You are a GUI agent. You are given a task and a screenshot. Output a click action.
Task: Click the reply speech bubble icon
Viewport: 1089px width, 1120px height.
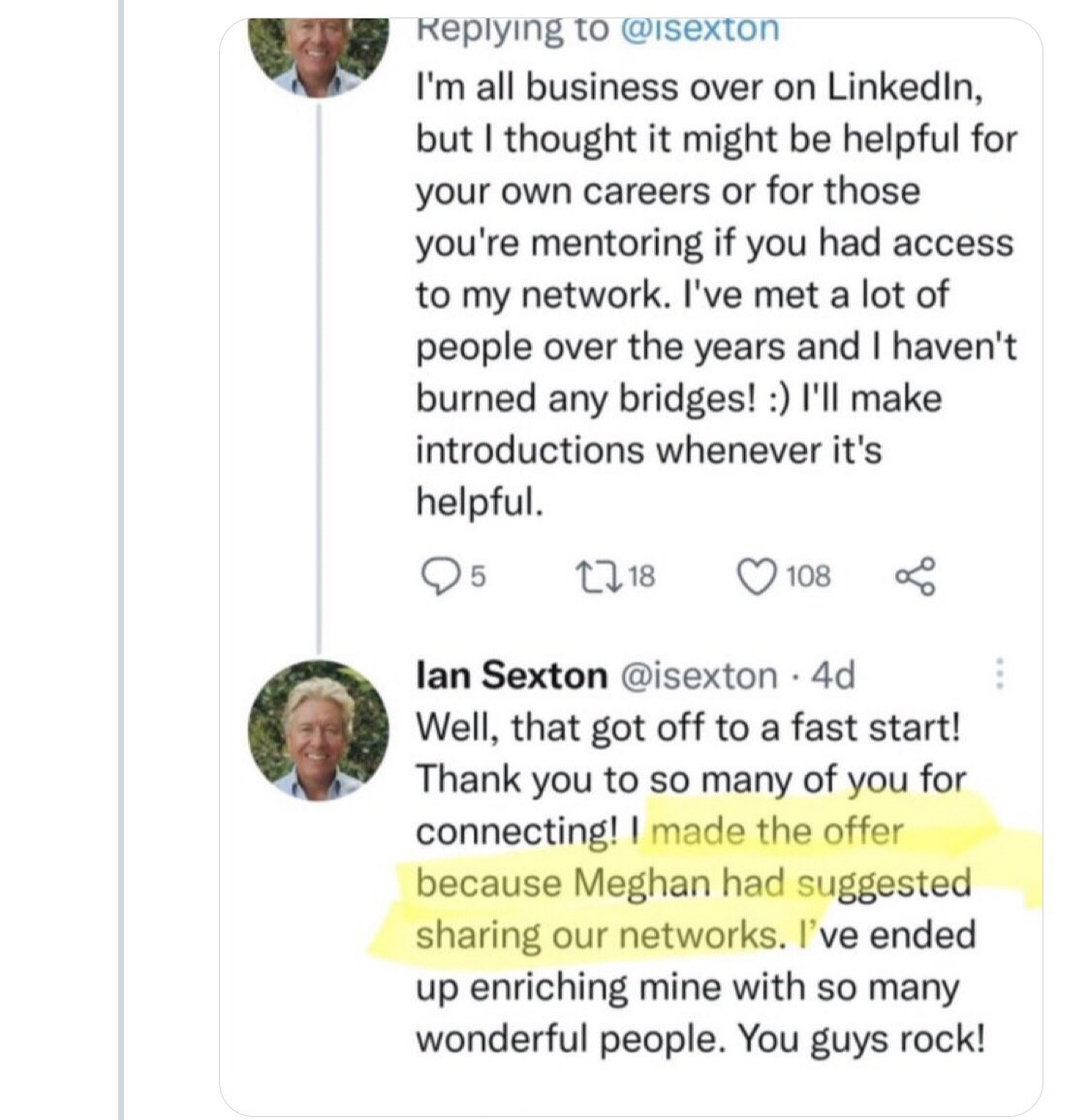tap(441, 576)
